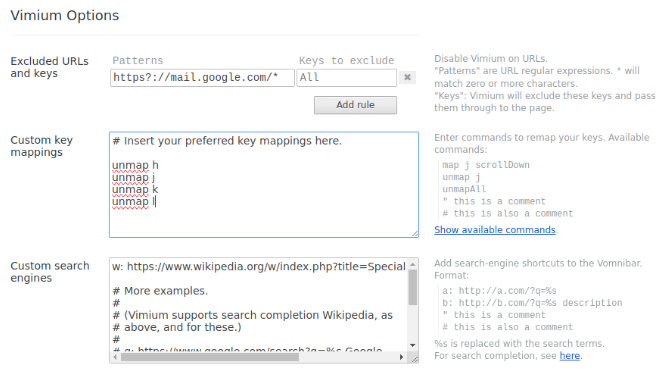Click the 'Excluded URLs and keys' label
The image size is (671, 377).
pyautogui.click(x=50, y=67)
